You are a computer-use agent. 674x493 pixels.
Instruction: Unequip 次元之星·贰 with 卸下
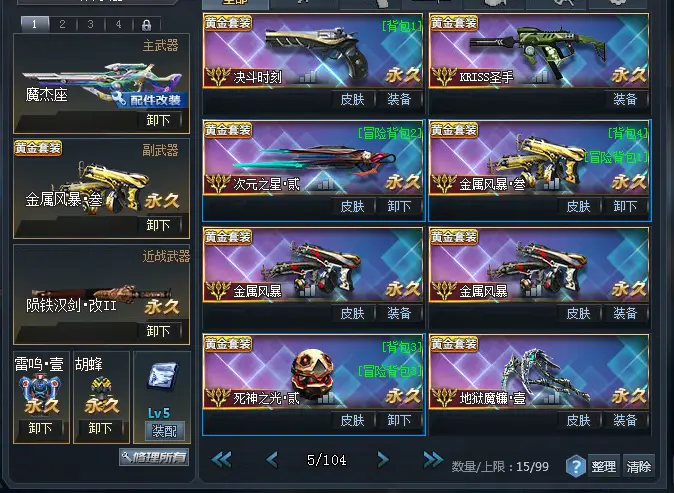click(x=399, y=206)
